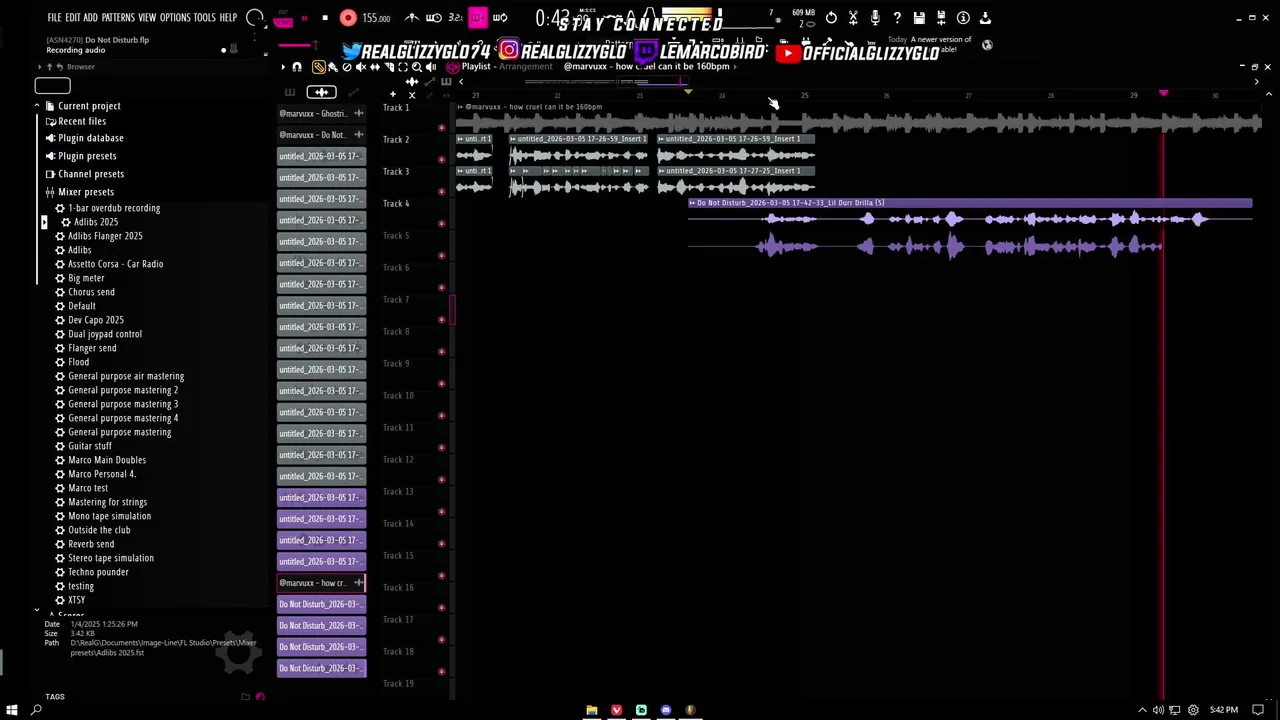Show automation clips in picker panel
This screenshot has height=720, width=1280.
tap(353, 92)
